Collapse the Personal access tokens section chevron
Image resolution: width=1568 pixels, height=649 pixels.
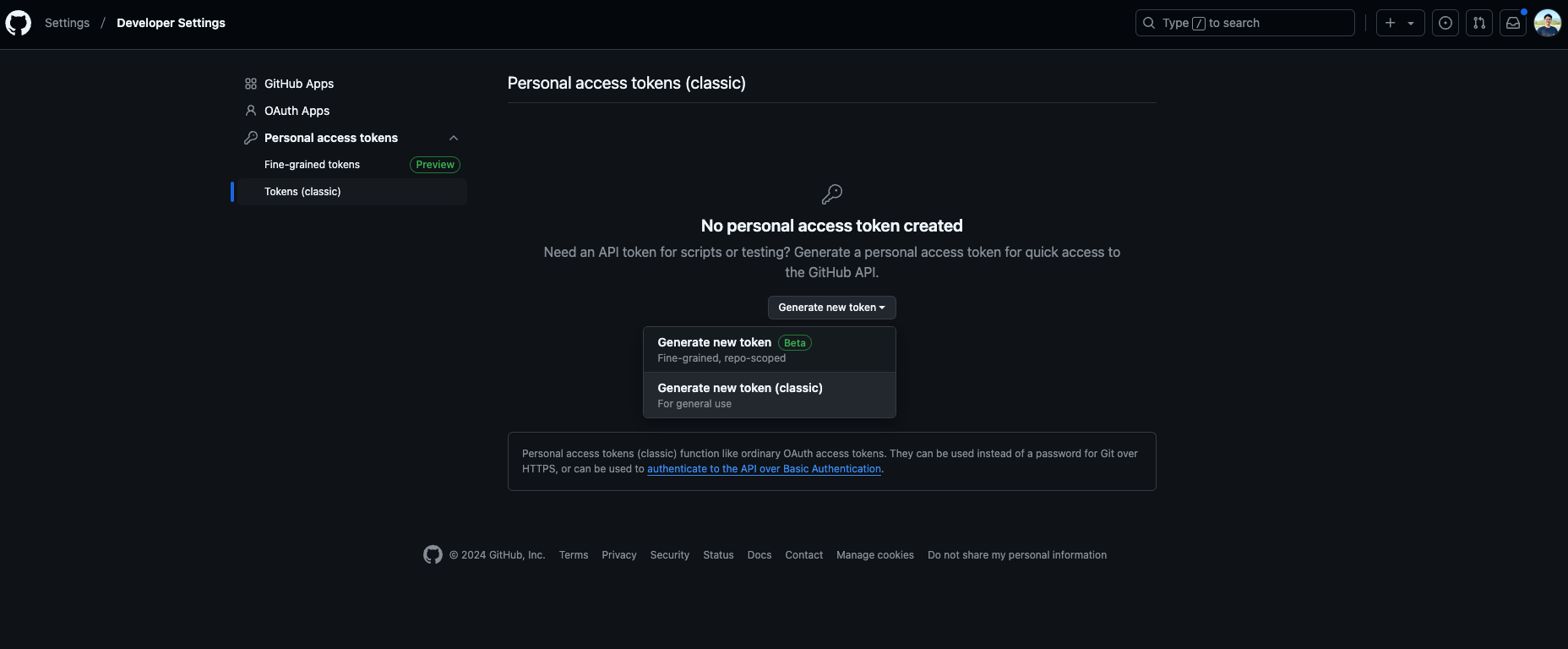(x=454, y=138)
